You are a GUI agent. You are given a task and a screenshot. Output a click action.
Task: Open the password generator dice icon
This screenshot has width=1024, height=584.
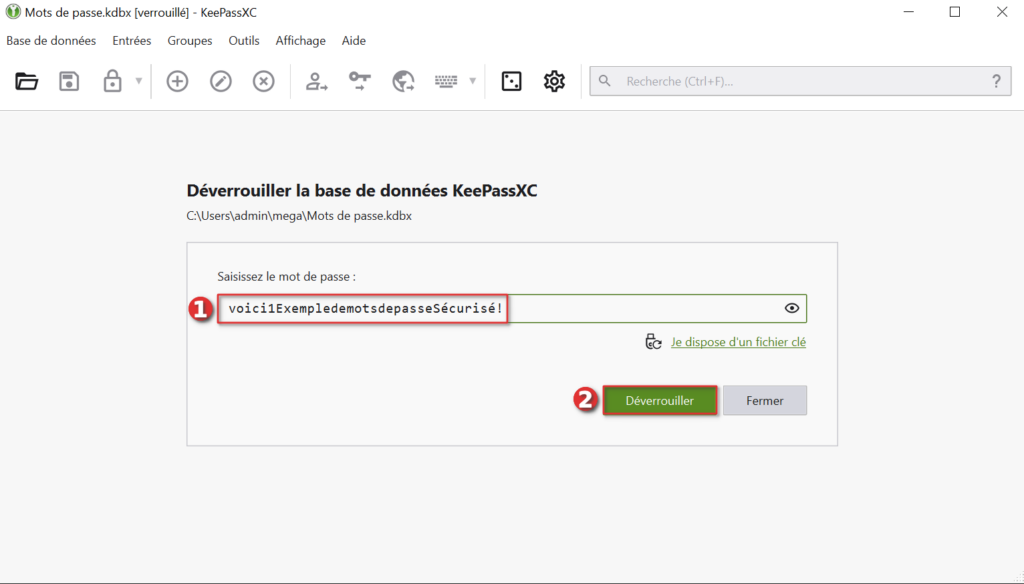click(511, 82)
